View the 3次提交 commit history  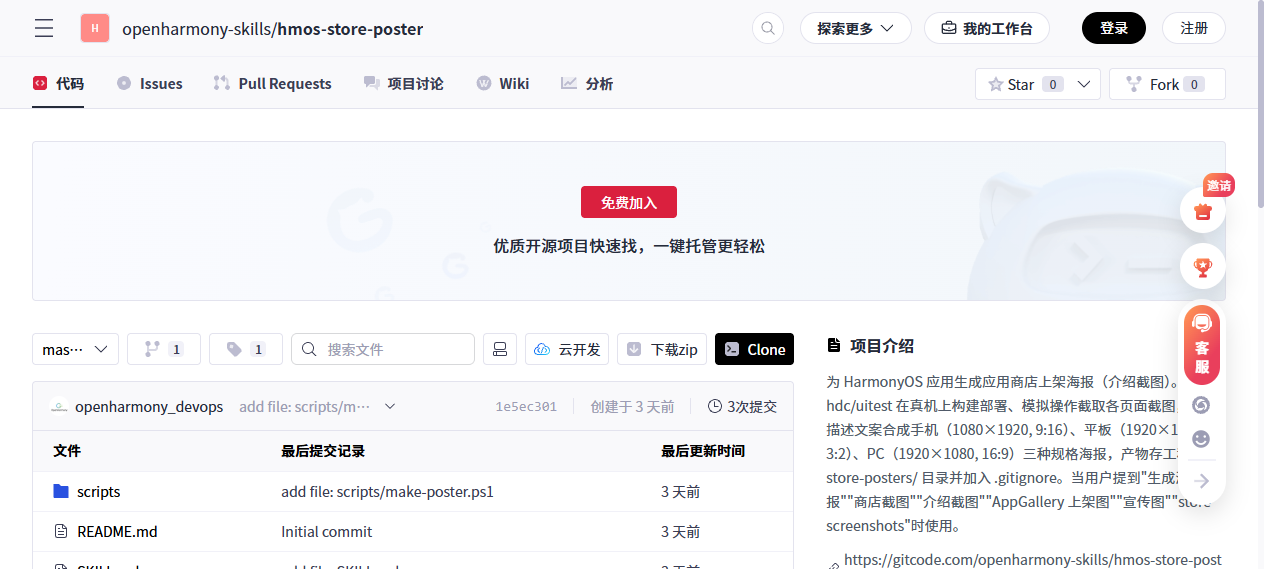pyautogui.click(x=742, y=406)
